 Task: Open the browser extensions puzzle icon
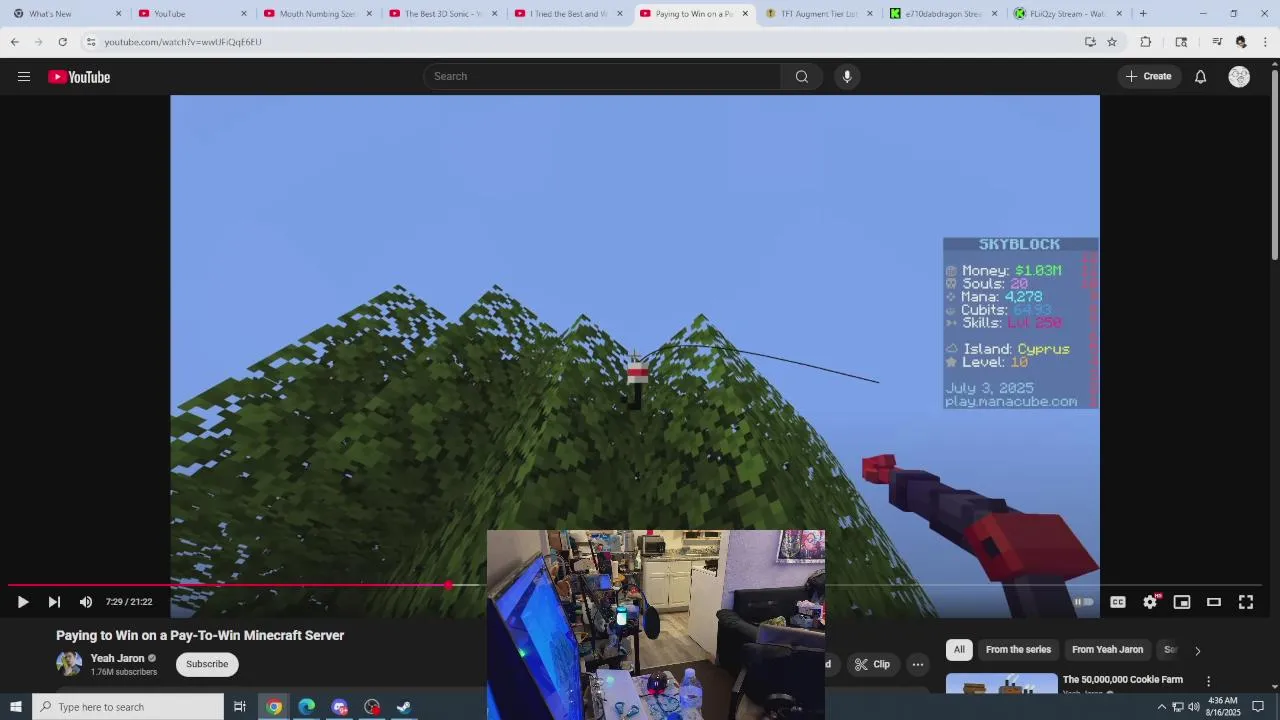1146,42
